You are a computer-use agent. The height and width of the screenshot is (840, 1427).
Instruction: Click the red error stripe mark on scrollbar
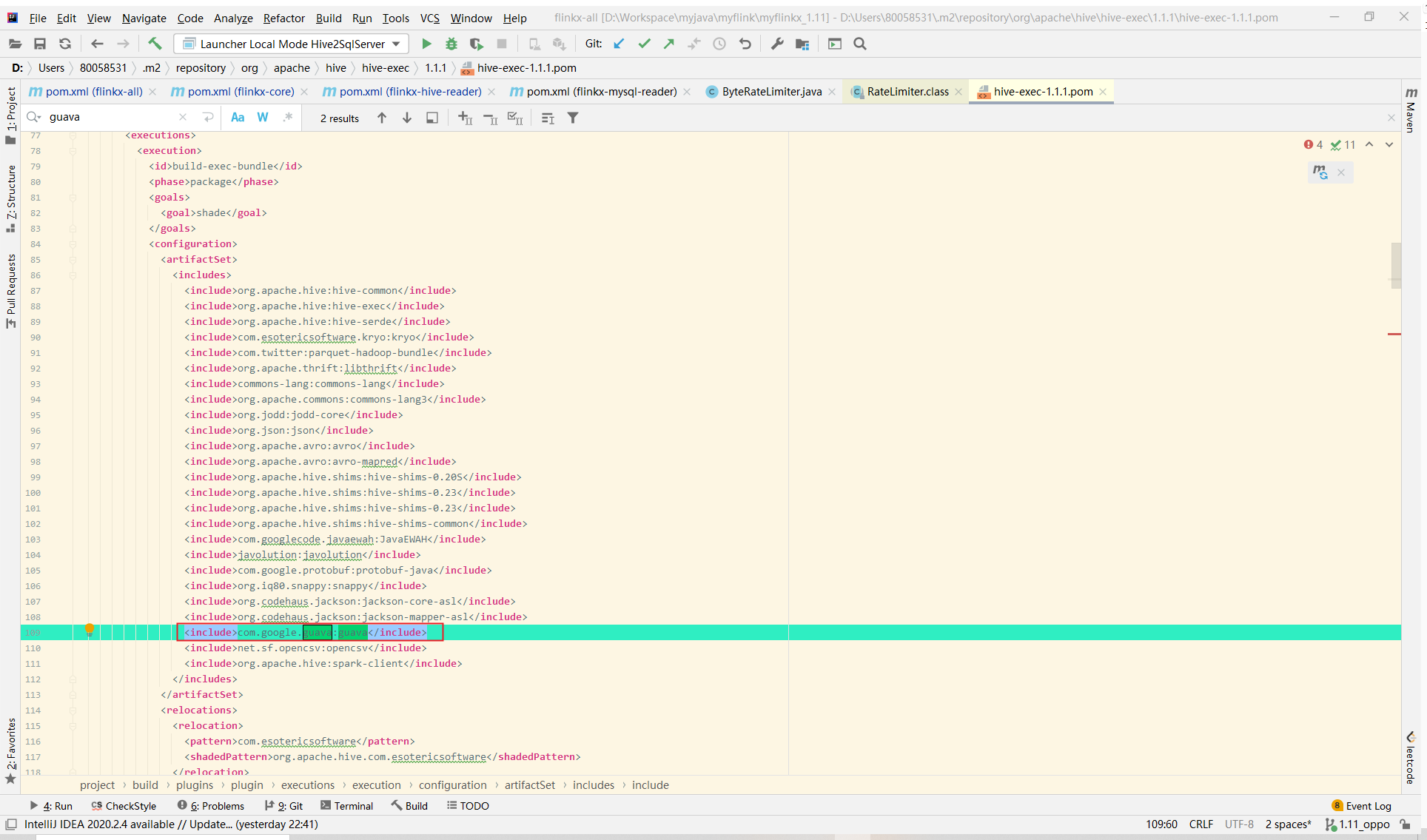(1394, 334)
